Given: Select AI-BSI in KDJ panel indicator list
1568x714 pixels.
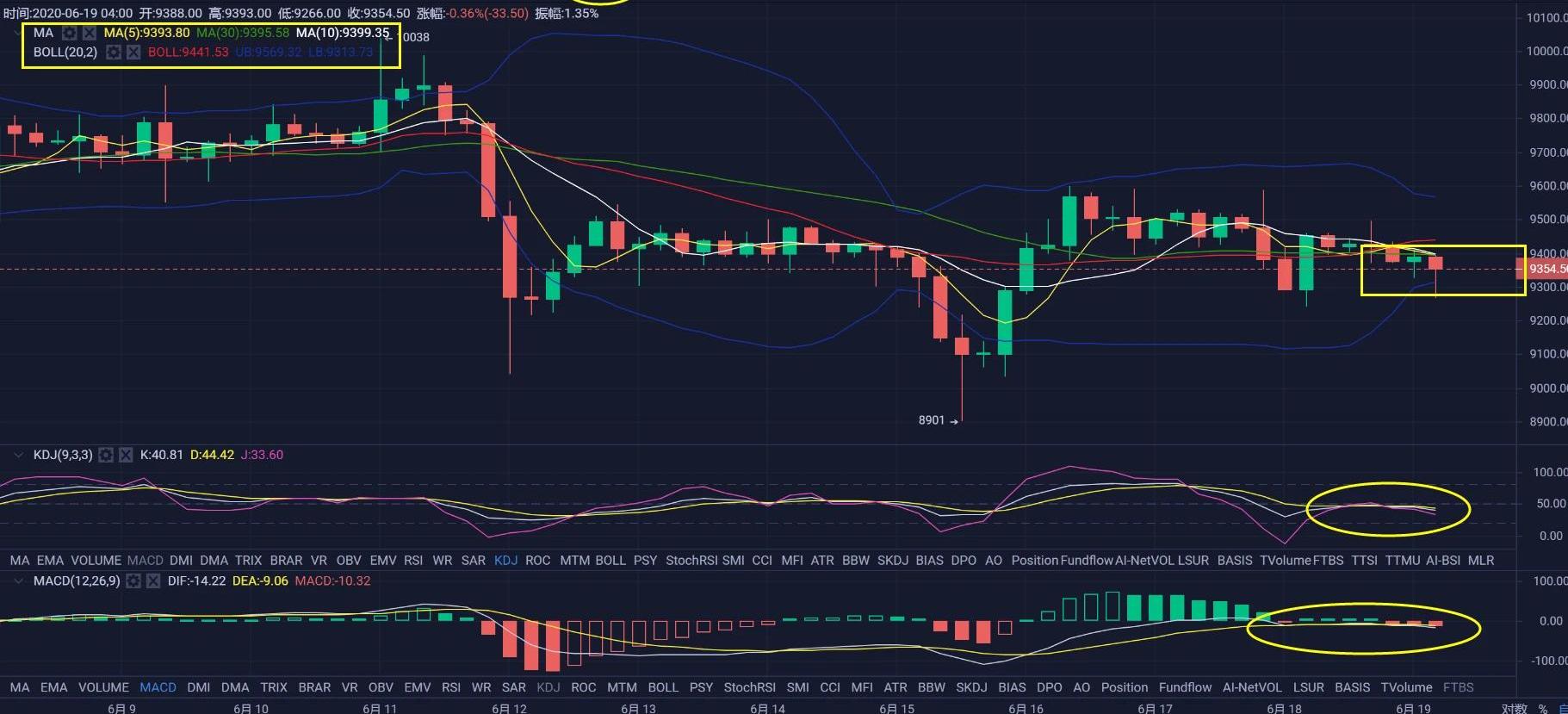Looking at the screenshot, I should (1442, 561).
